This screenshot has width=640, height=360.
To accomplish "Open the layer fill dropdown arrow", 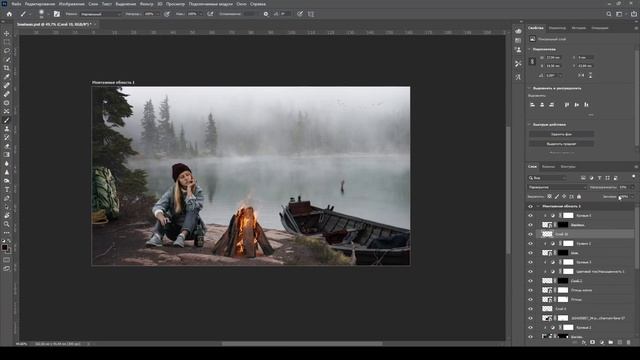I will pos(632,196).
